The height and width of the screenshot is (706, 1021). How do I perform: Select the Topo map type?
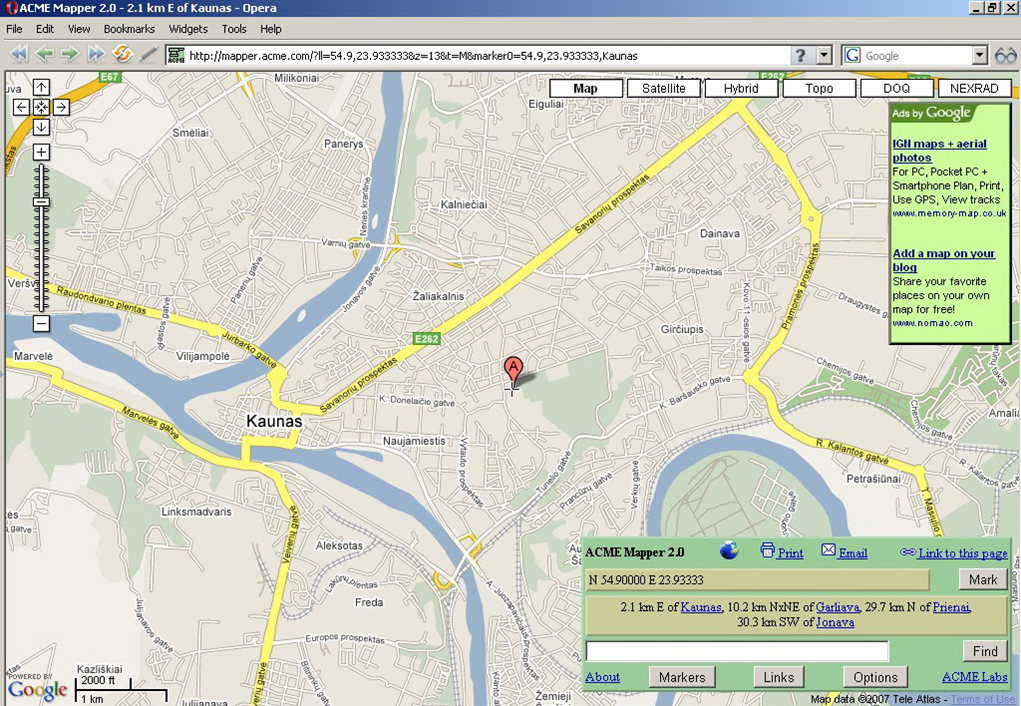coord(819,88)
